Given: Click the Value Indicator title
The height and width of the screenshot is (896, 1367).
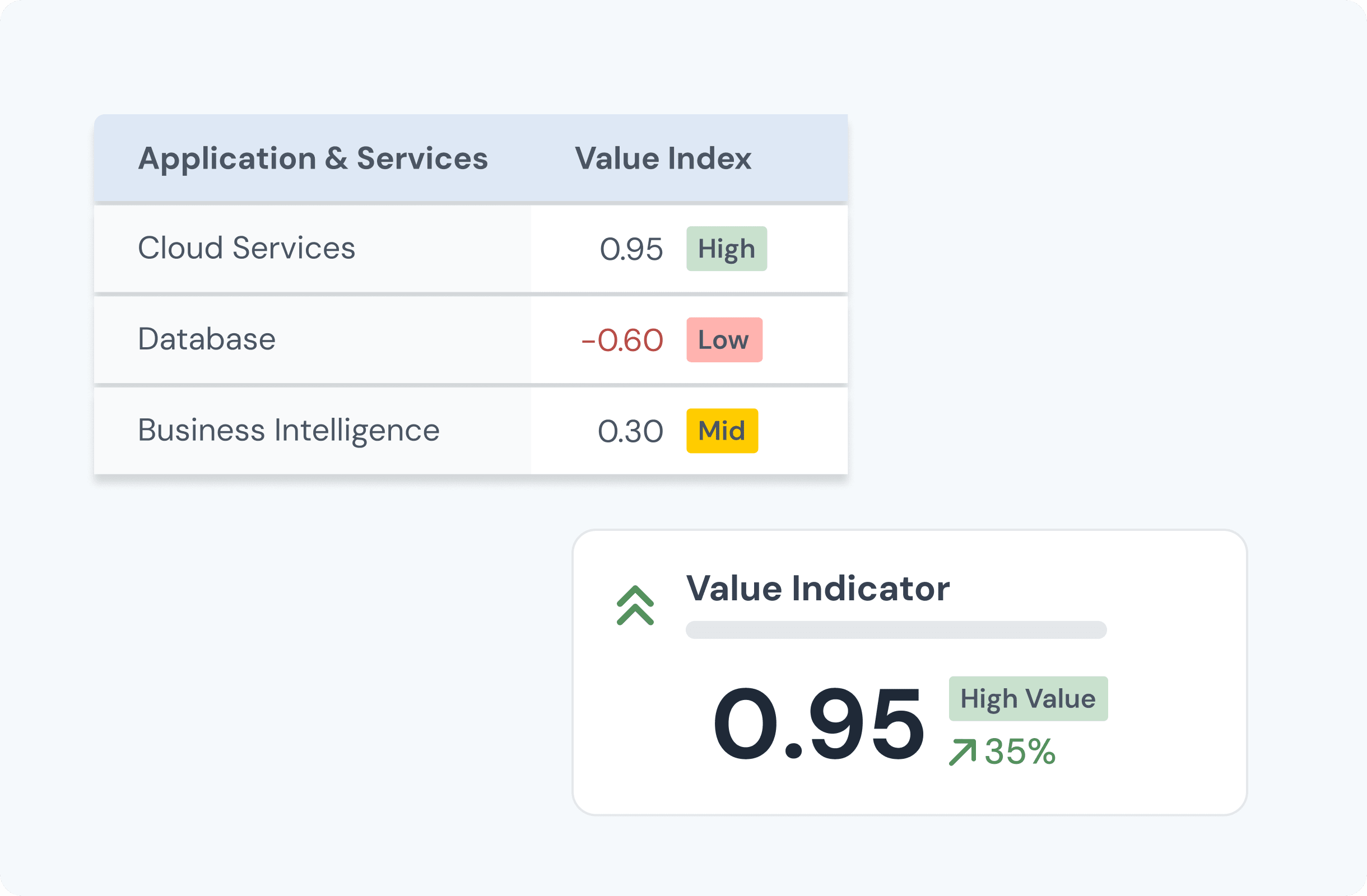Looking at the screenshot, I should [817, 589].
